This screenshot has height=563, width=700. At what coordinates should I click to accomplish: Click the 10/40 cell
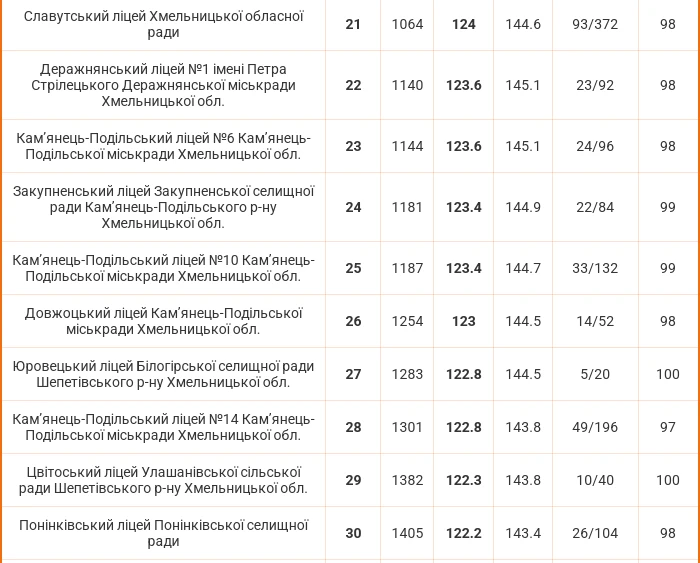[x=595, y=480]
